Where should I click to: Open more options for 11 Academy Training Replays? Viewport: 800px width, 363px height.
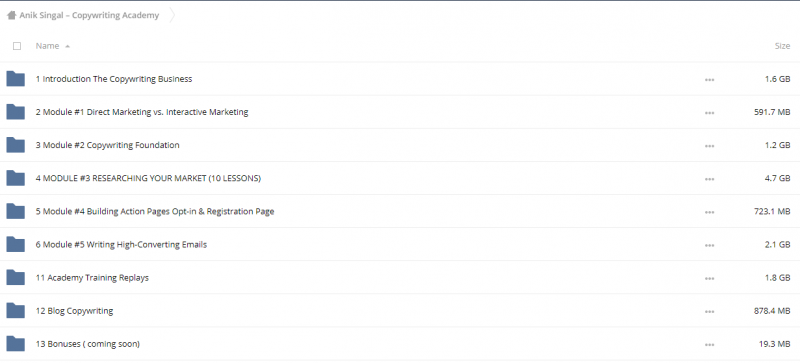pos(709,278)
